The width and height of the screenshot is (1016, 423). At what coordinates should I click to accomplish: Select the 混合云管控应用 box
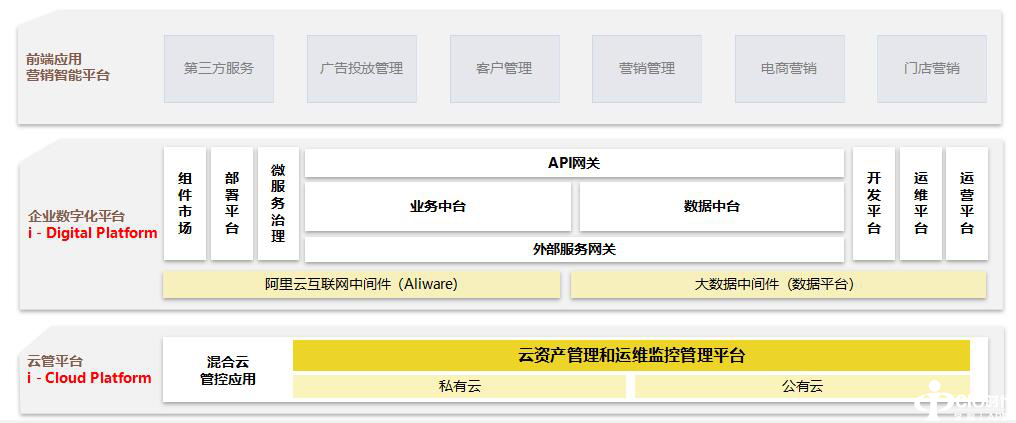click(x=228, y=370)
